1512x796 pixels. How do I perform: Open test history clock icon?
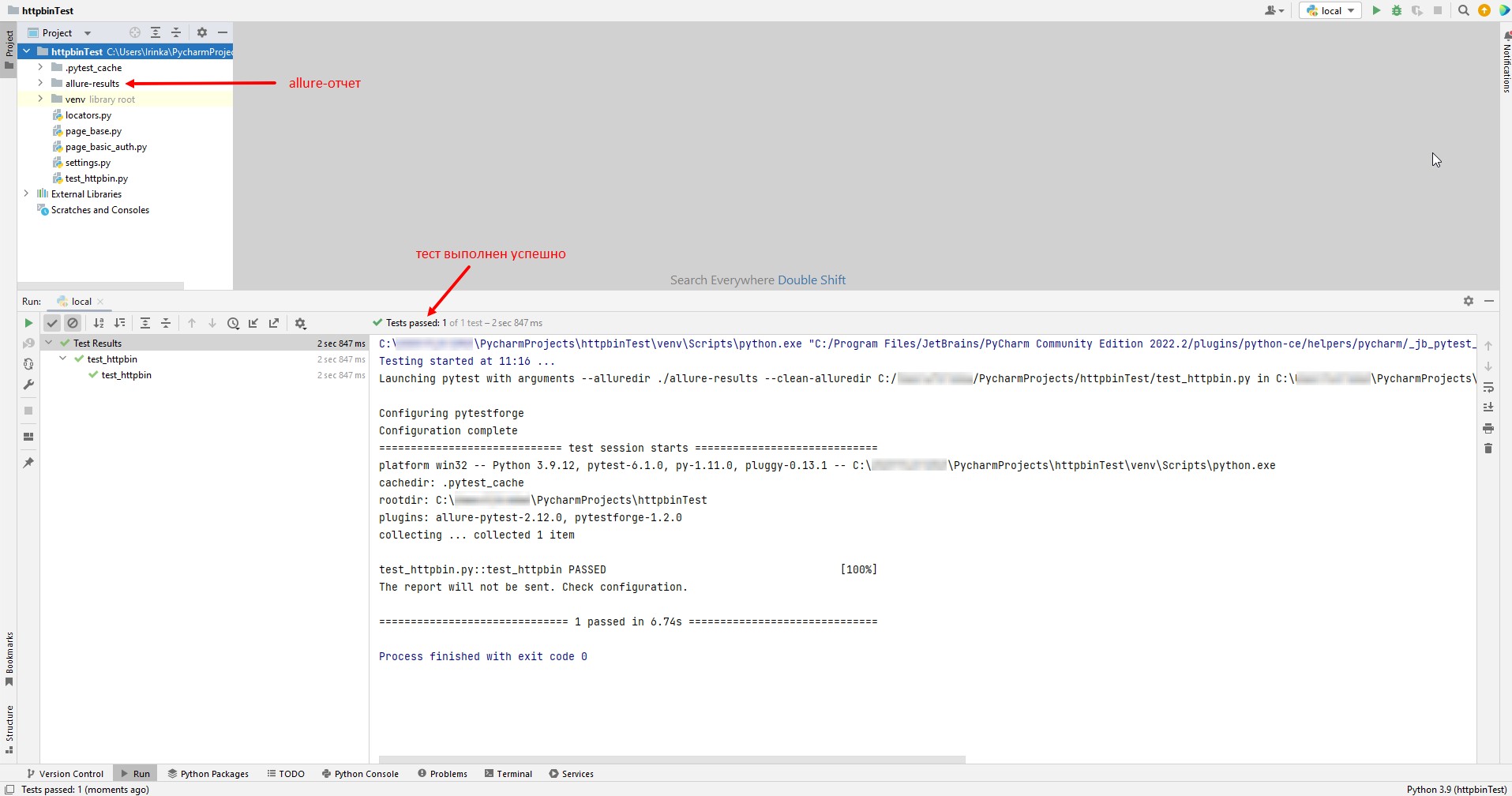coord(233,323)
